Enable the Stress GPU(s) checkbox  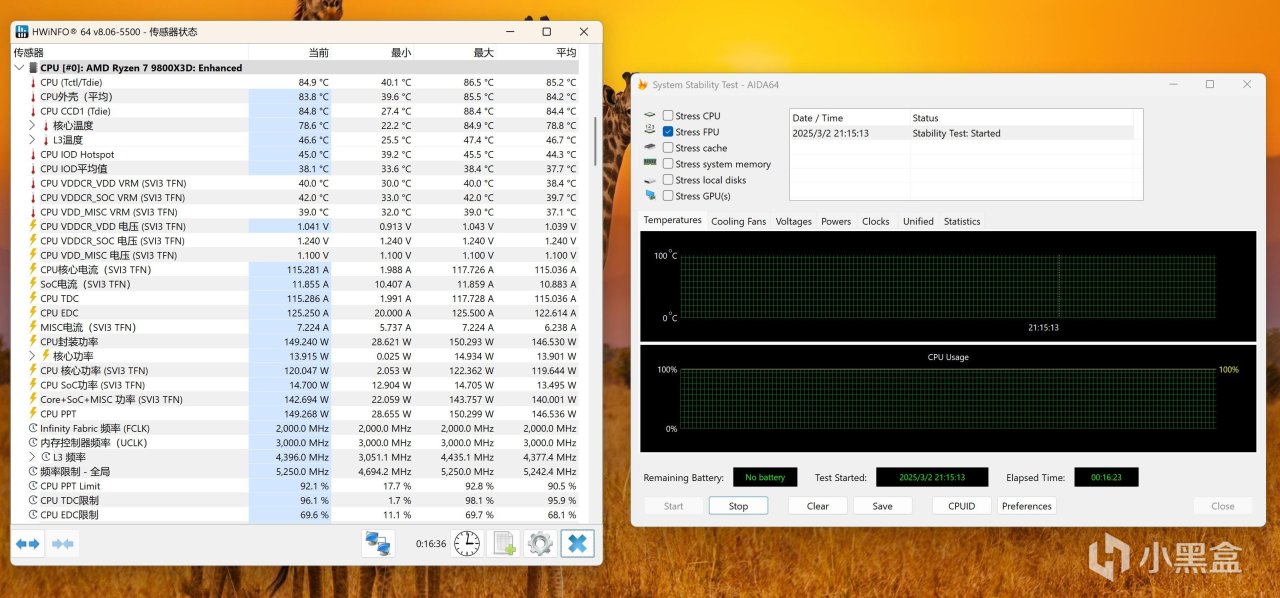tap(668, 196)
